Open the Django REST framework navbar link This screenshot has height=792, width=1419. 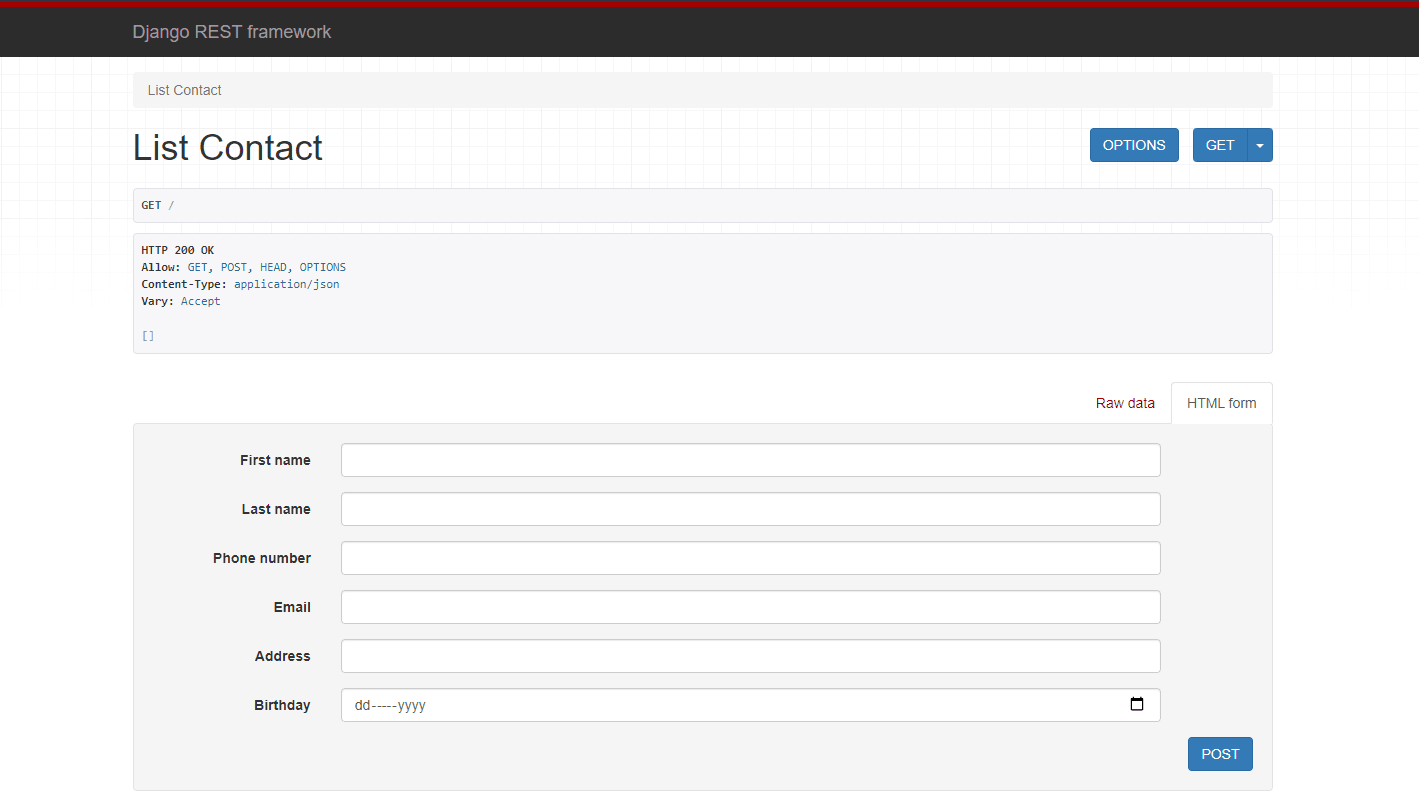pos(231,32)
